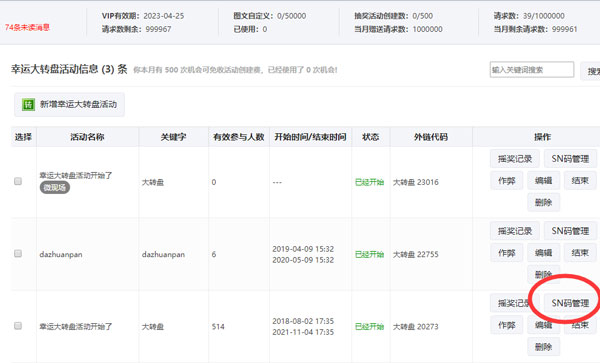The height and width of the screenshot is (363, 600).
Task: Click the VIP有效期 2023-04-25 text
Action: (x=143, y=16)
